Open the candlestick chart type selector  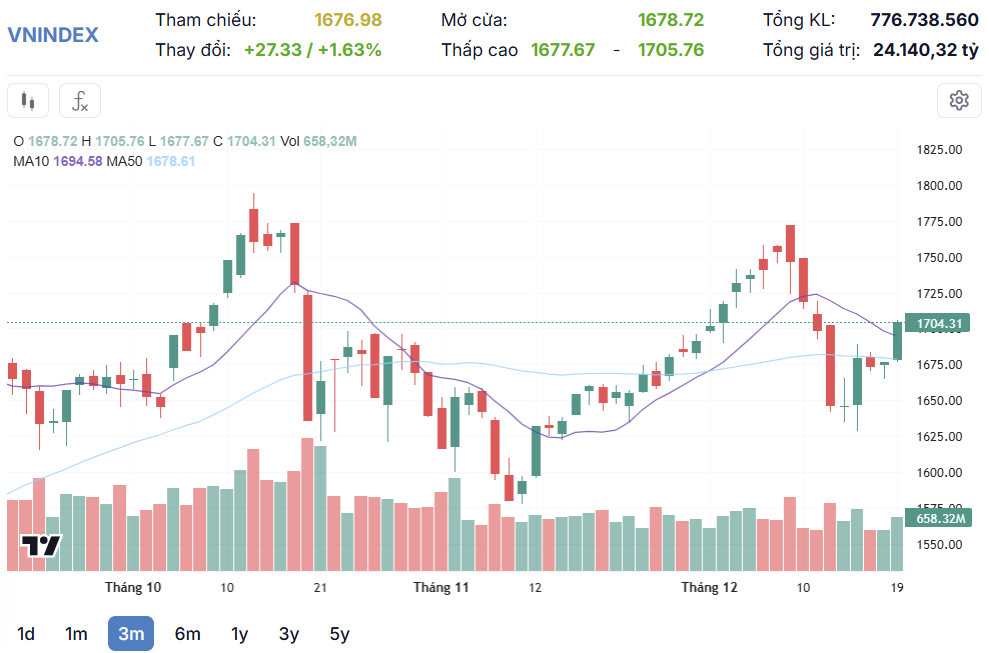pyautogui.click(x=28, y=100)
